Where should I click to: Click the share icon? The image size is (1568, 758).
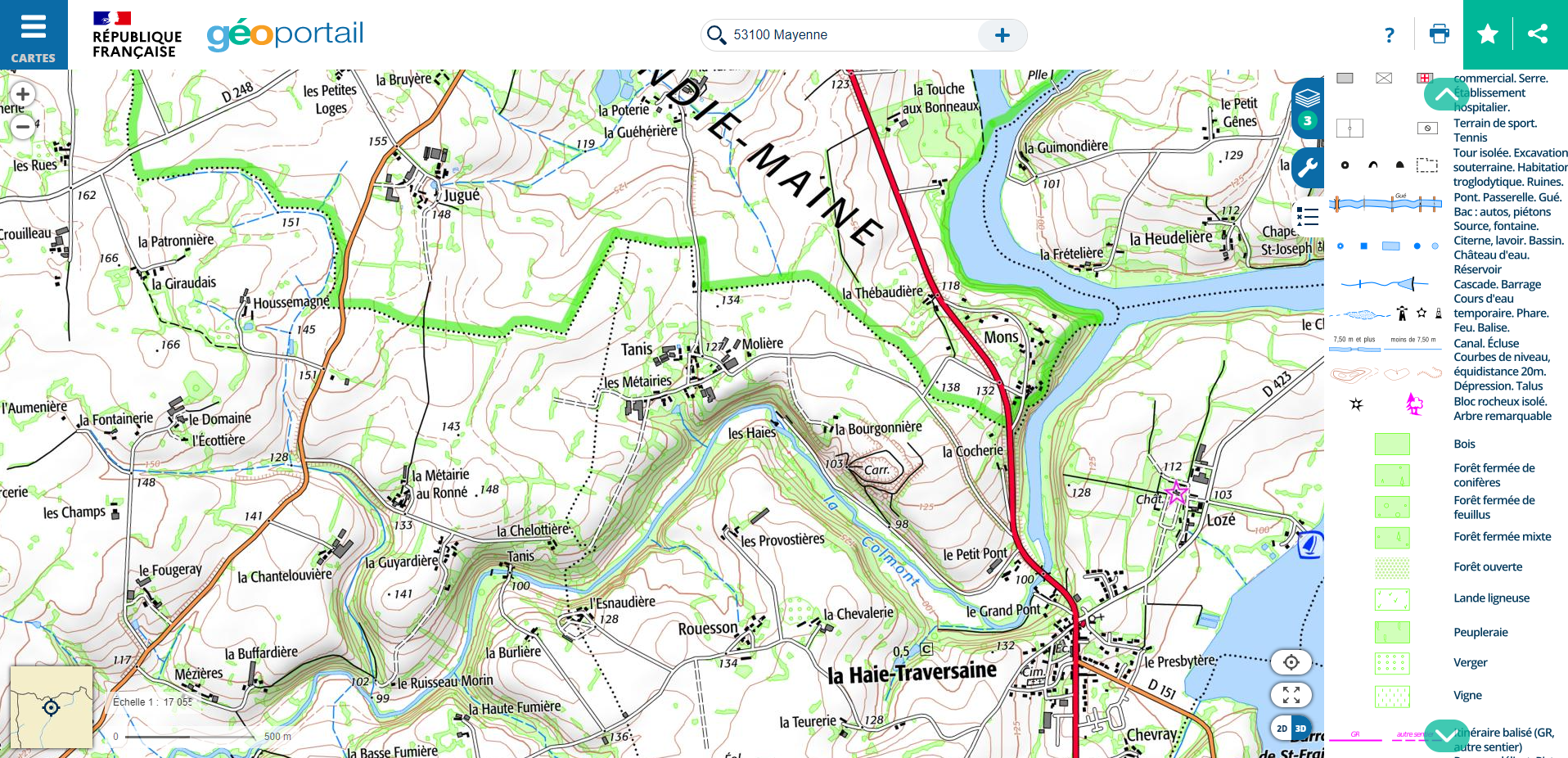coord(1538,34)
